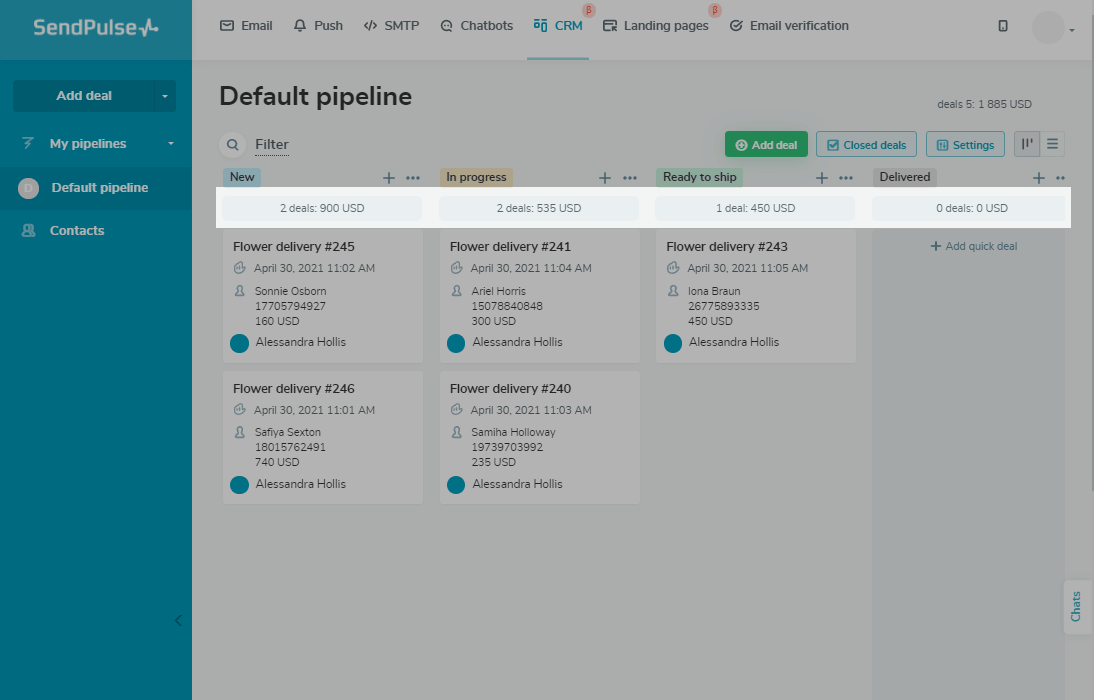
Task: Open three-dots menu for In progress column
Action: [630, 178]
